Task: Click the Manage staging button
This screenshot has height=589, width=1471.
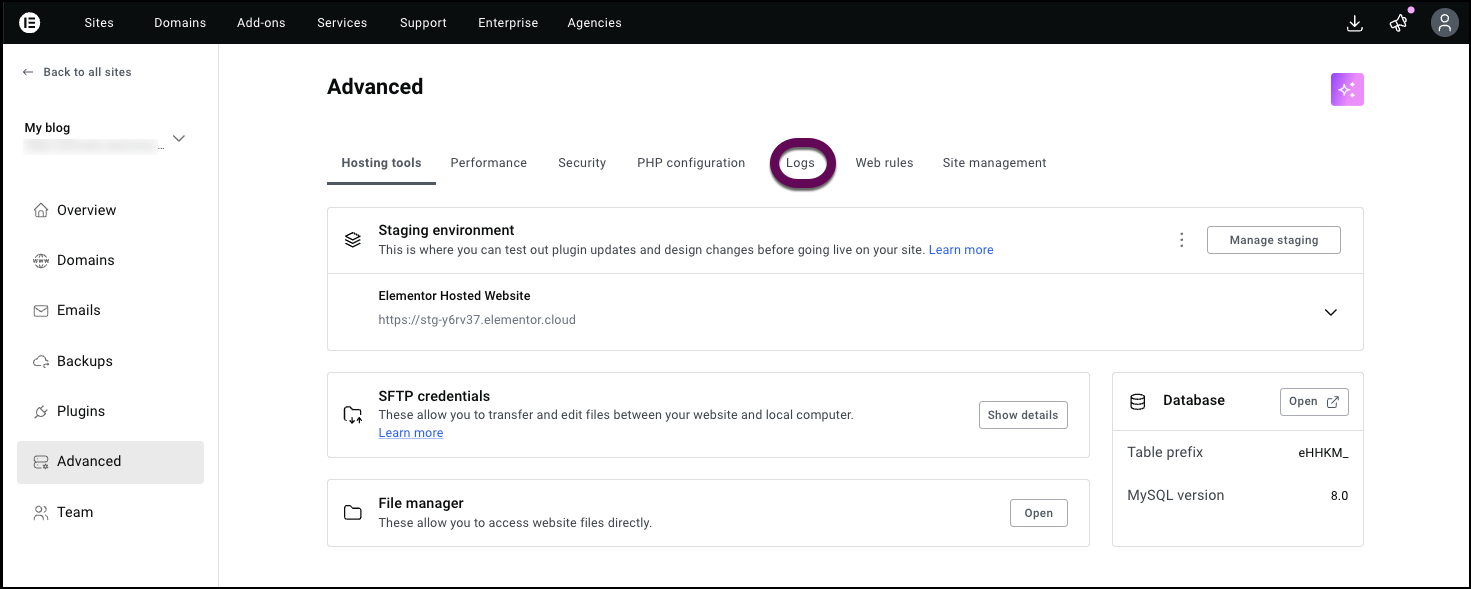Action: pos(1273,239)
